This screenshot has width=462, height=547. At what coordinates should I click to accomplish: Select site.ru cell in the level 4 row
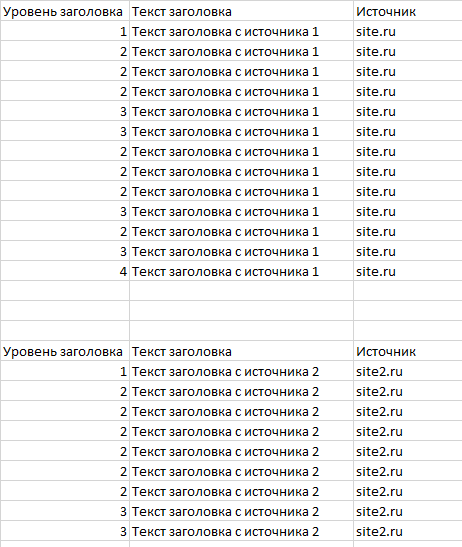pos(408,271)
